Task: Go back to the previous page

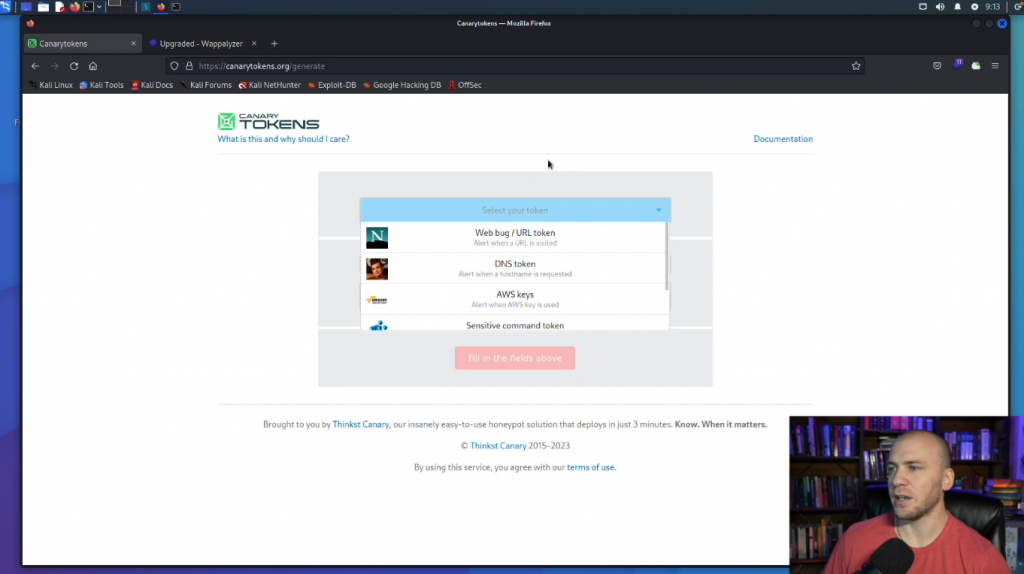Action: (x=35, y=66)
